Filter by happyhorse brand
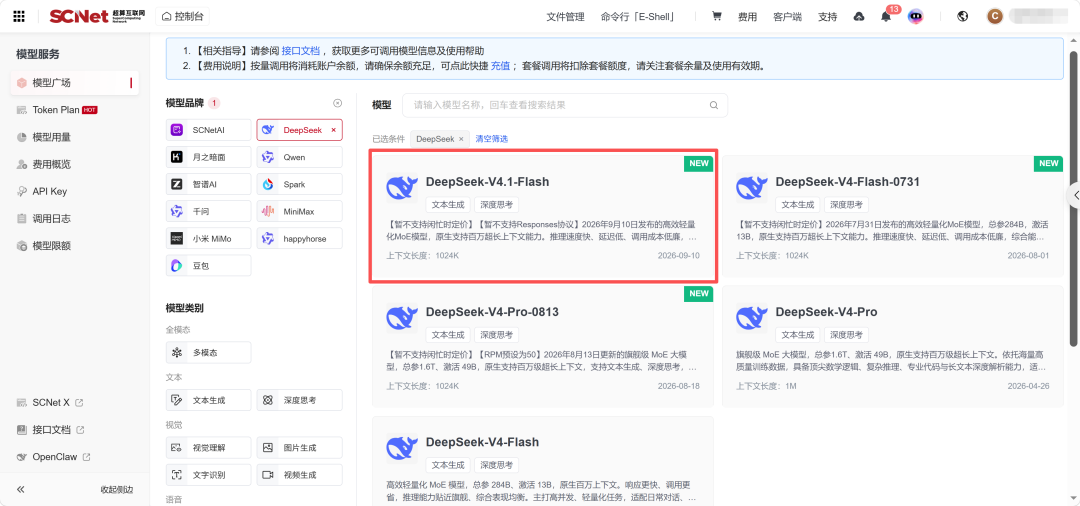1080x506 pixels. pos(300,238)
